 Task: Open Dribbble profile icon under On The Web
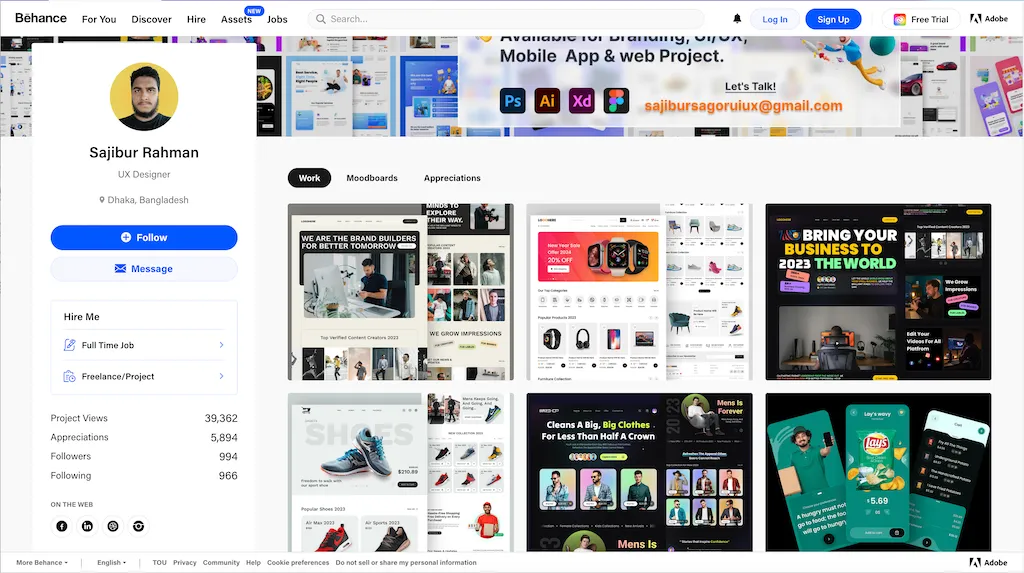coord(113,526)
